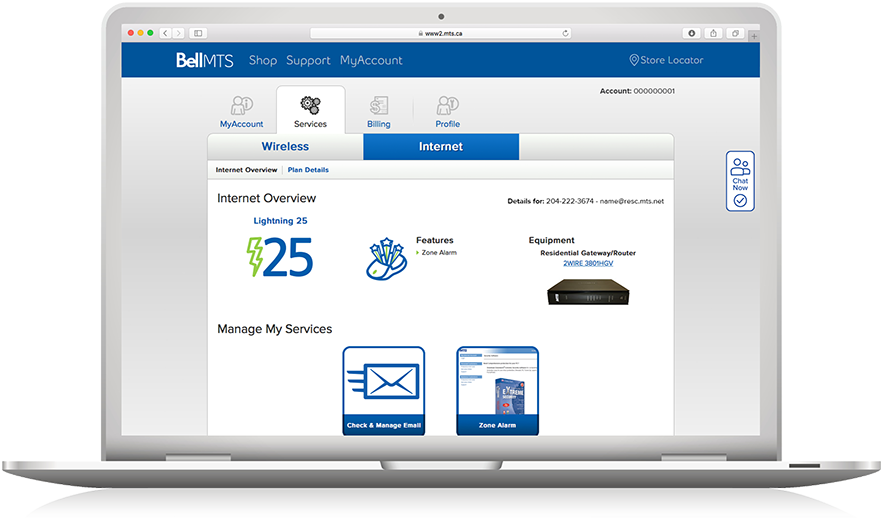This screenshot has width=883, height=520.
Task: Click the gateway router image
Action: click(x=588, y=292)
